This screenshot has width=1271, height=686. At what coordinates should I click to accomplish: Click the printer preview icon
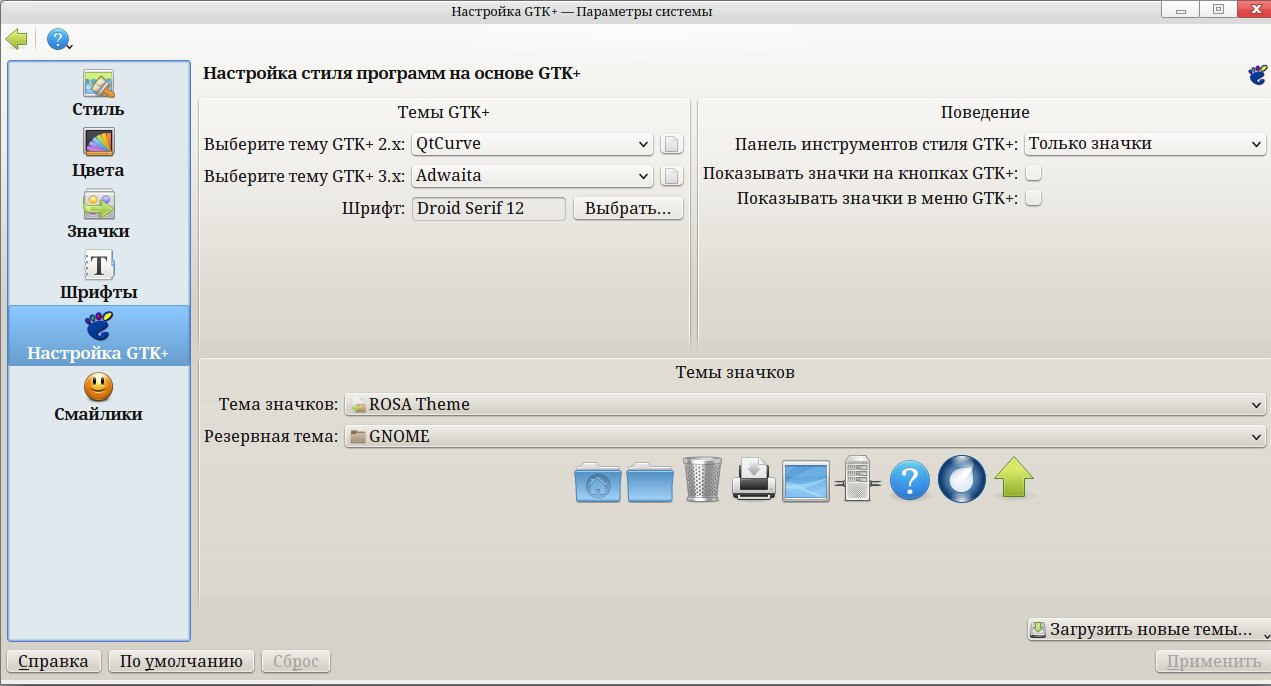click(x=754, y=479)
